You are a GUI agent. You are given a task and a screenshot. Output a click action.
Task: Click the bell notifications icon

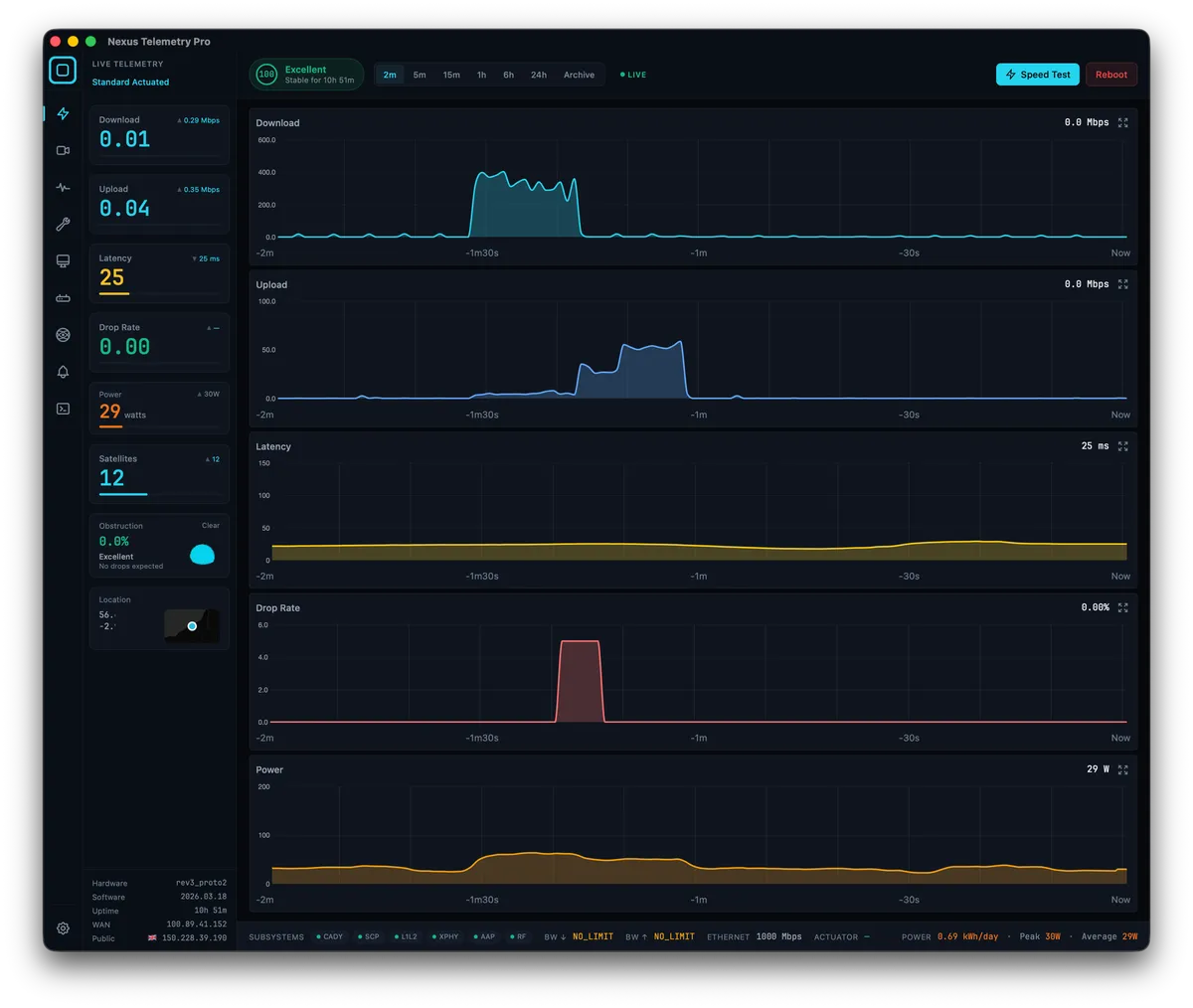click(63, 372)
